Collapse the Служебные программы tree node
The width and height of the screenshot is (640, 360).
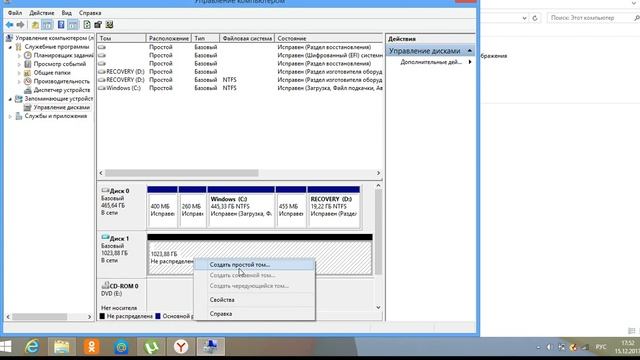(x=11, y=47)
